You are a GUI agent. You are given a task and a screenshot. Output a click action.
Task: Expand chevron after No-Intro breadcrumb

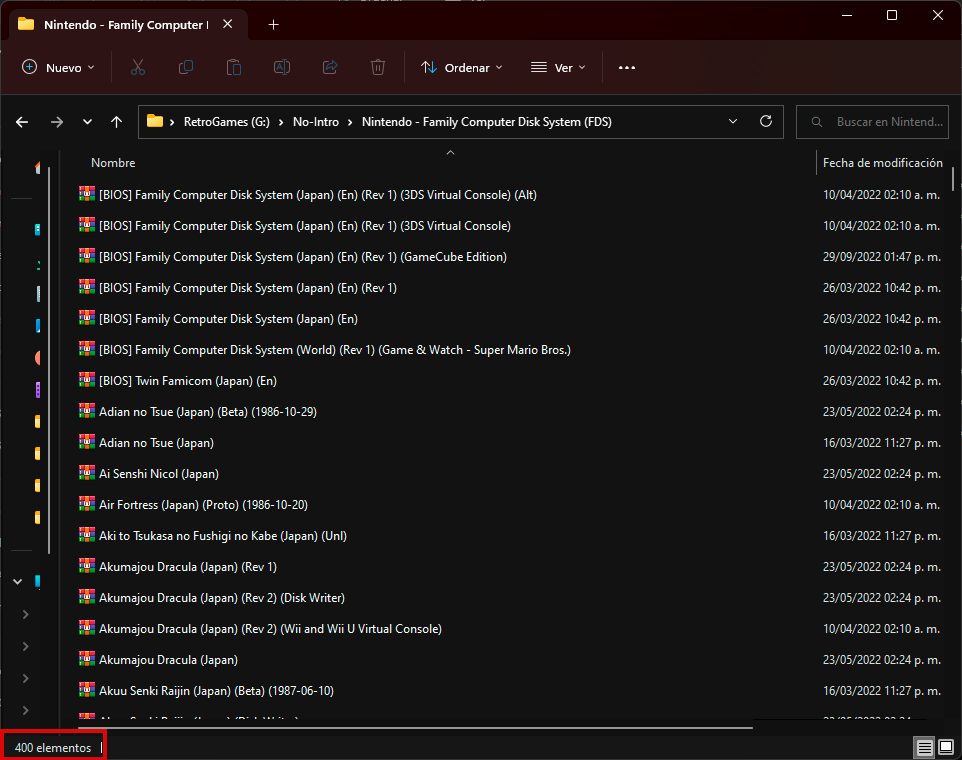pyautogui.click(x=350, y=122)
